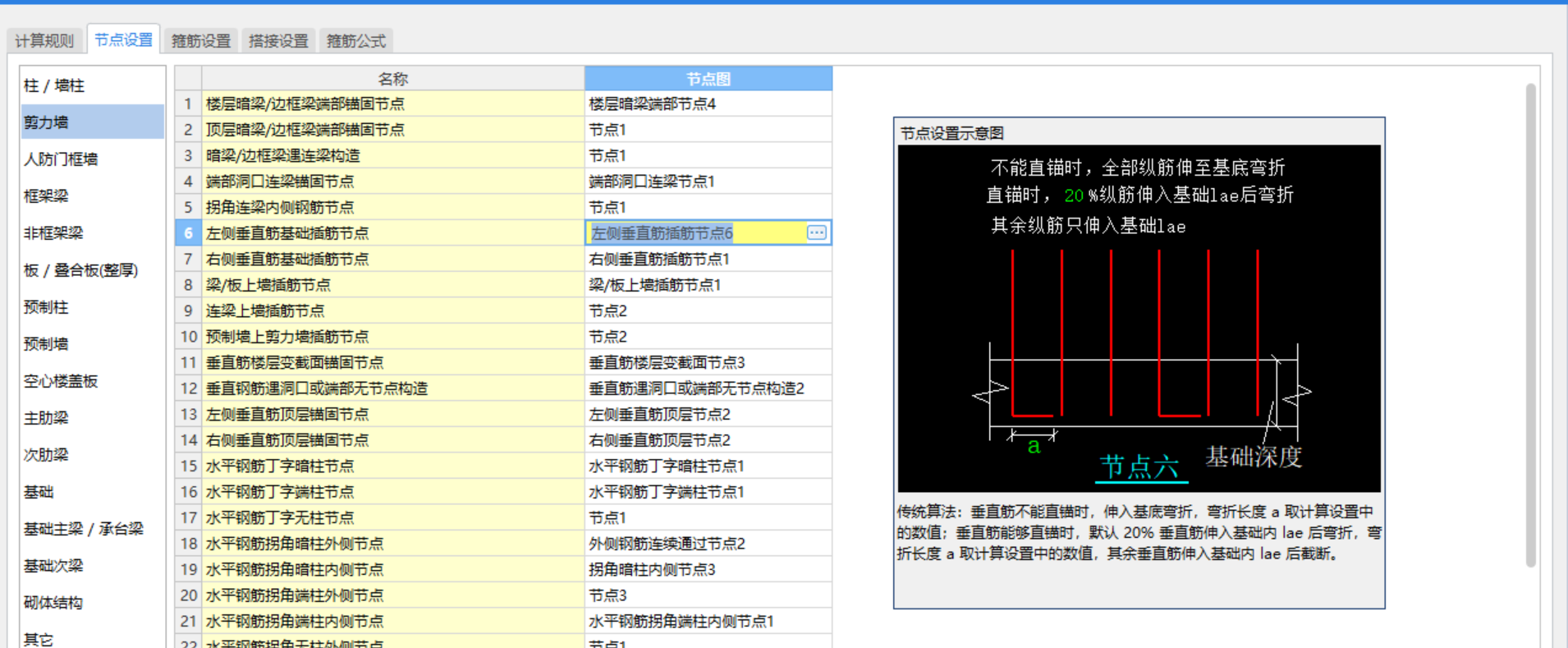Select 剪力墙 in the component list

pyautogui.click(x=92, y=122)
